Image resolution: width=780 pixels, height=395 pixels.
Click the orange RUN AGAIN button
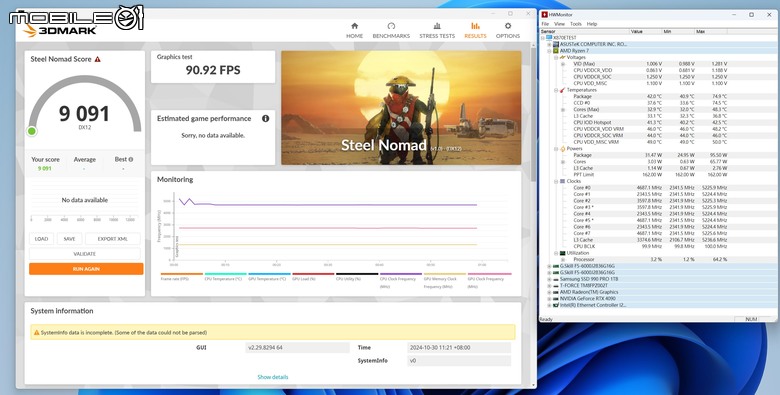point(86,269)
